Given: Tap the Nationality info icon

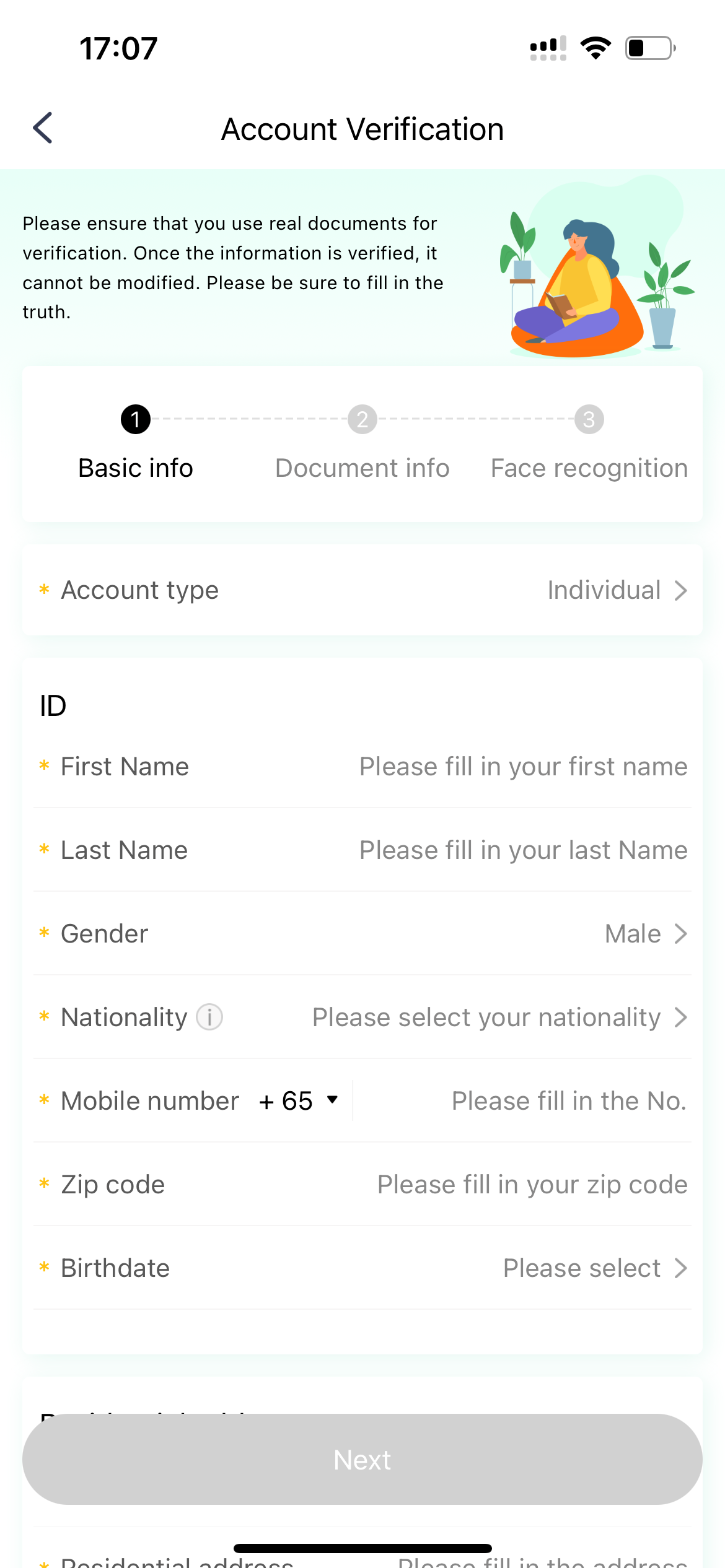Looking at the screenshot, I should [209, 1017].
